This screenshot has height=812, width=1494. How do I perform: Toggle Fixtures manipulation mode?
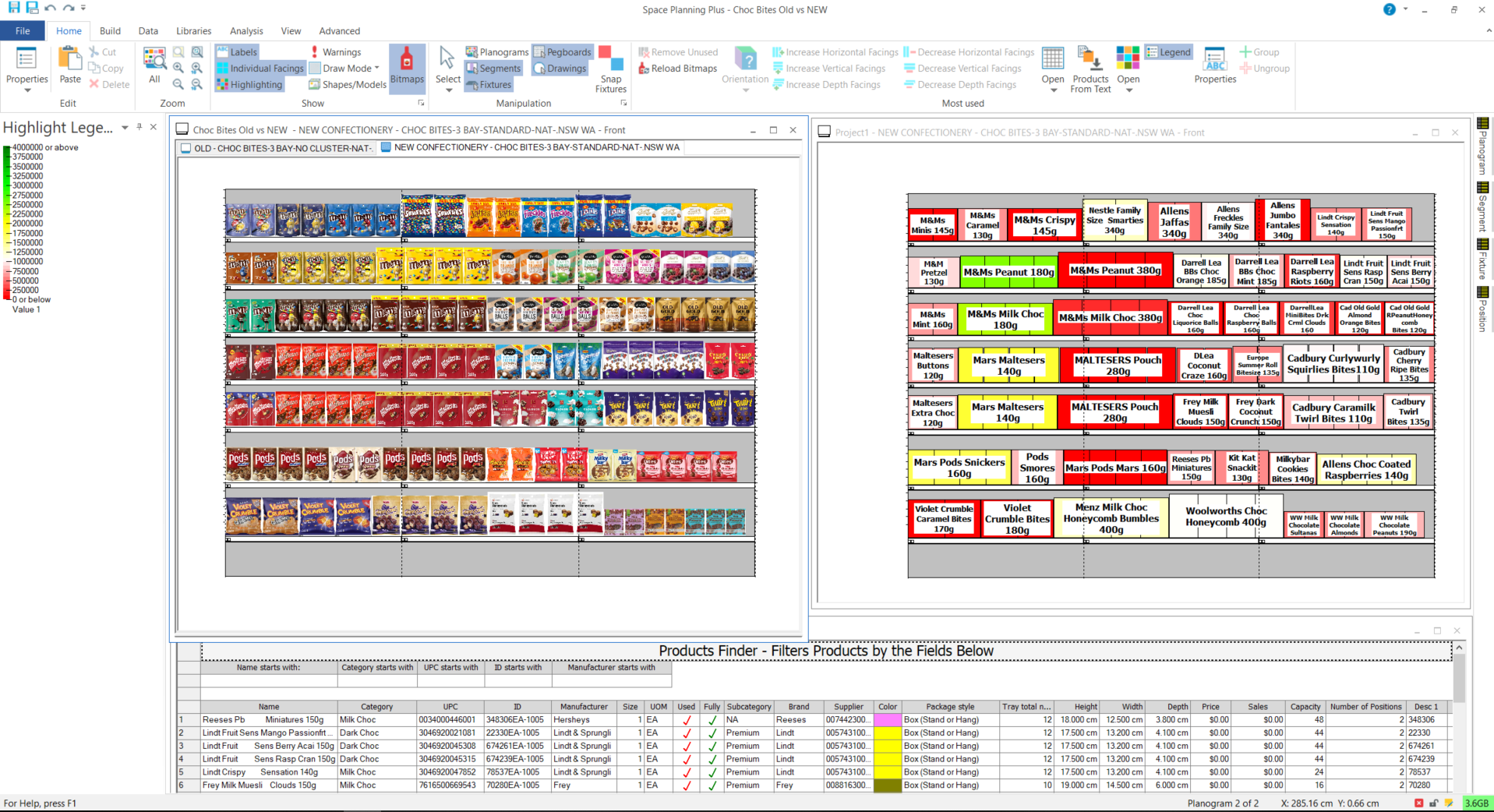tap(489, 85)
